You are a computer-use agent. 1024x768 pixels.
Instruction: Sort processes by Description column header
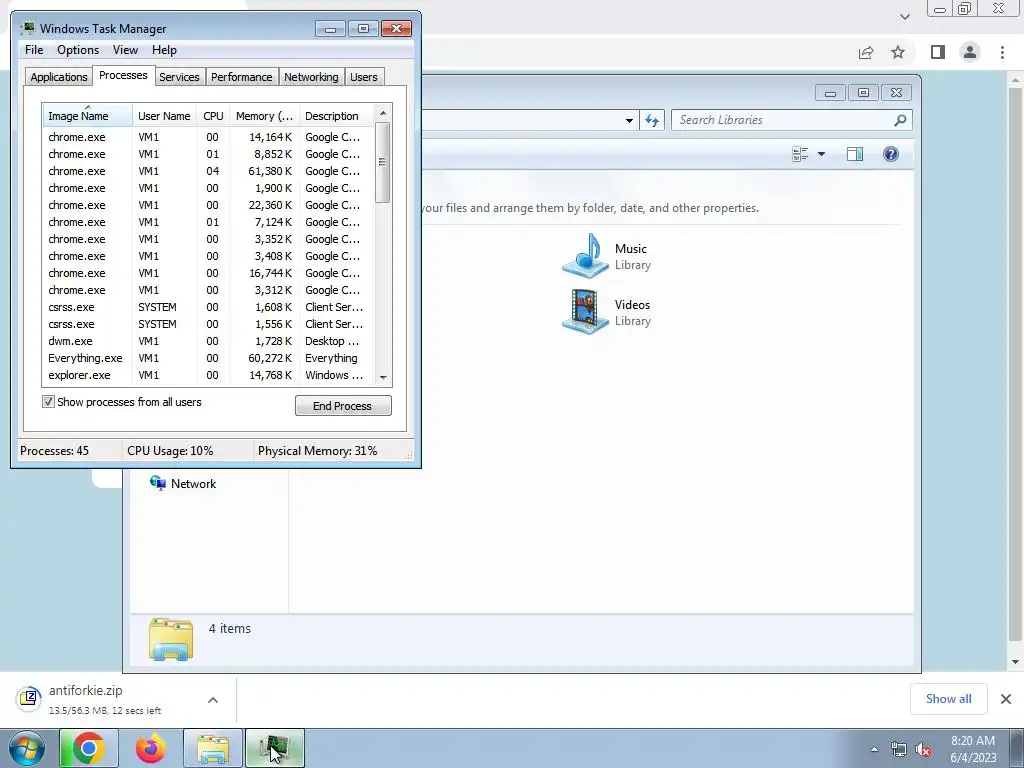click(x=336, y=116)
